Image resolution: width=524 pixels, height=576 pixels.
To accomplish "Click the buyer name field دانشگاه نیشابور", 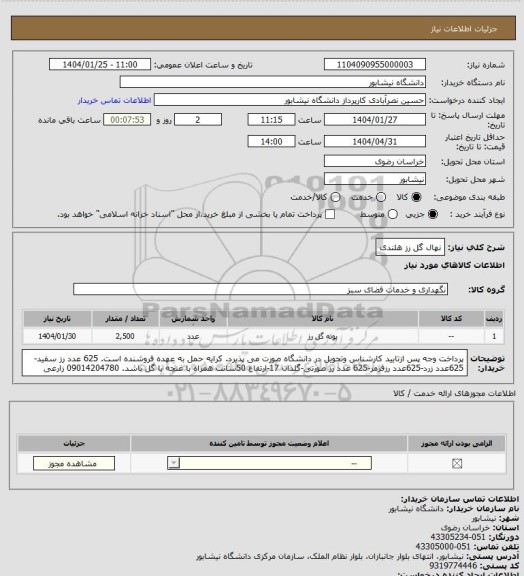I will [273, 82].
